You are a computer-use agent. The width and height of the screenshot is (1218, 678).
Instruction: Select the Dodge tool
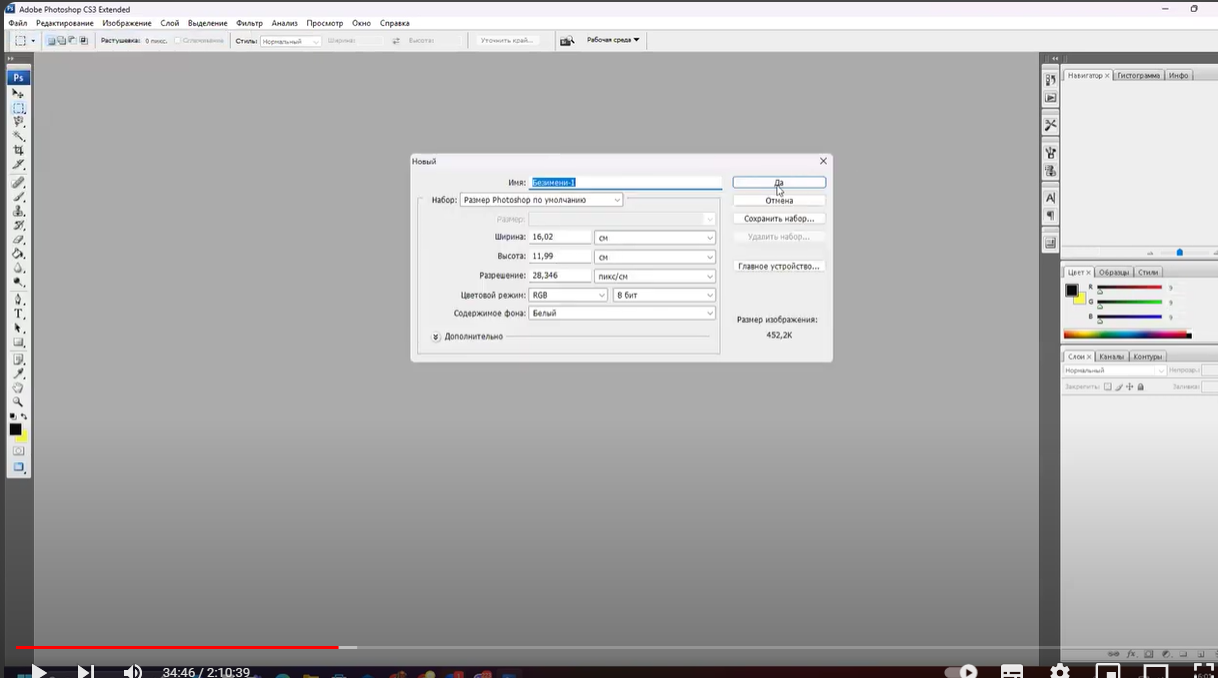[x=18, y=282]
